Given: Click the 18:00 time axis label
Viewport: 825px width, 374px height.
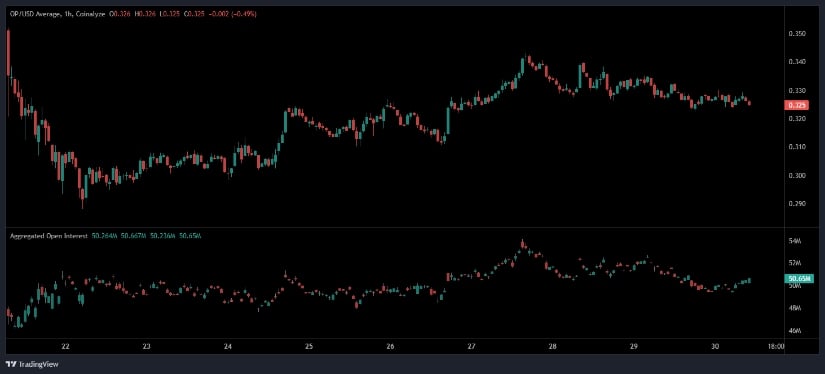Looking at the screenshot, I should 776,347.
